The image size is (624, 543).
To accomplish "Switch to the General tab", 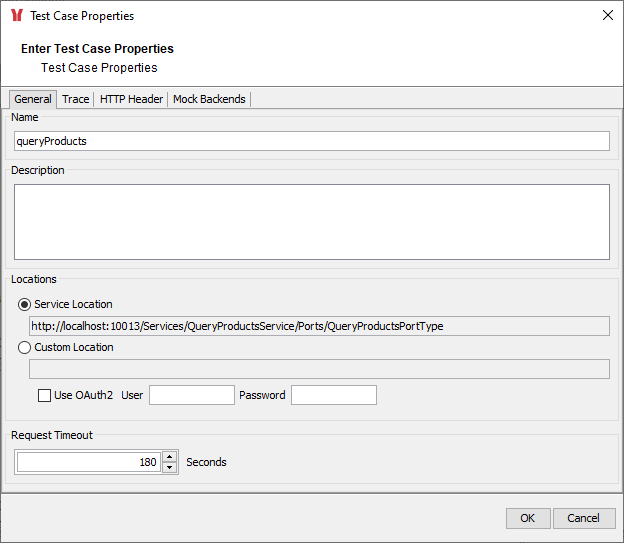I will pyautogui.click(x=33, y=99).
